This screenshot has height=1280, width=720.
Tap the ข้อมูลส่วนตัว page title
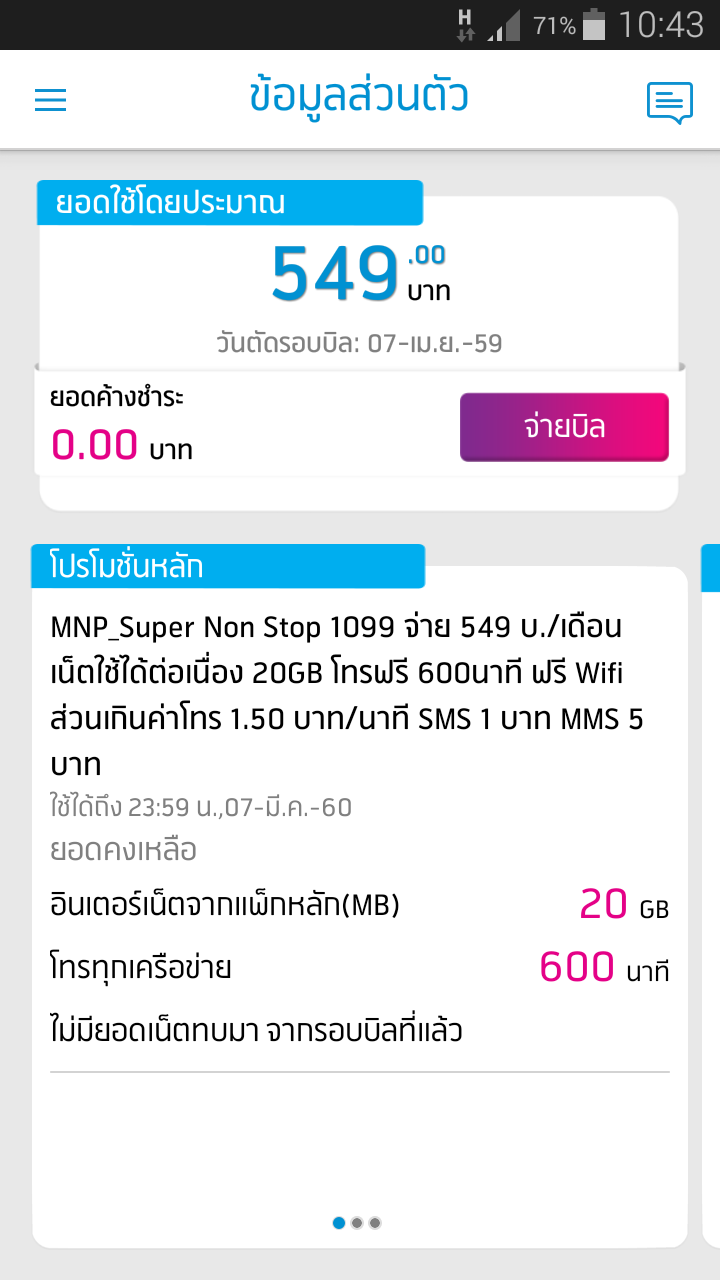coord(359,97)
